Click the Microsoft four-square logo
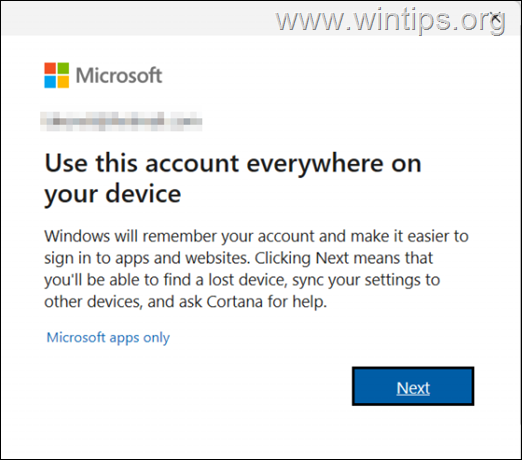Viewport: 522px width, 460px height. 57,75
